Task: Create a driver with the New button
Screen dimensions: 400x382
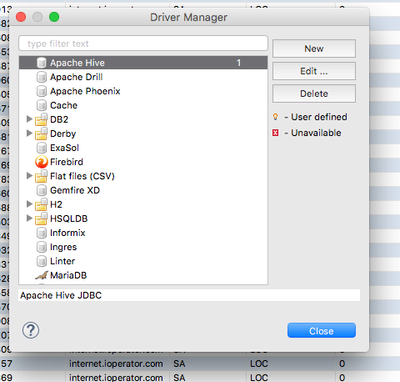Action: coord(314,49)
